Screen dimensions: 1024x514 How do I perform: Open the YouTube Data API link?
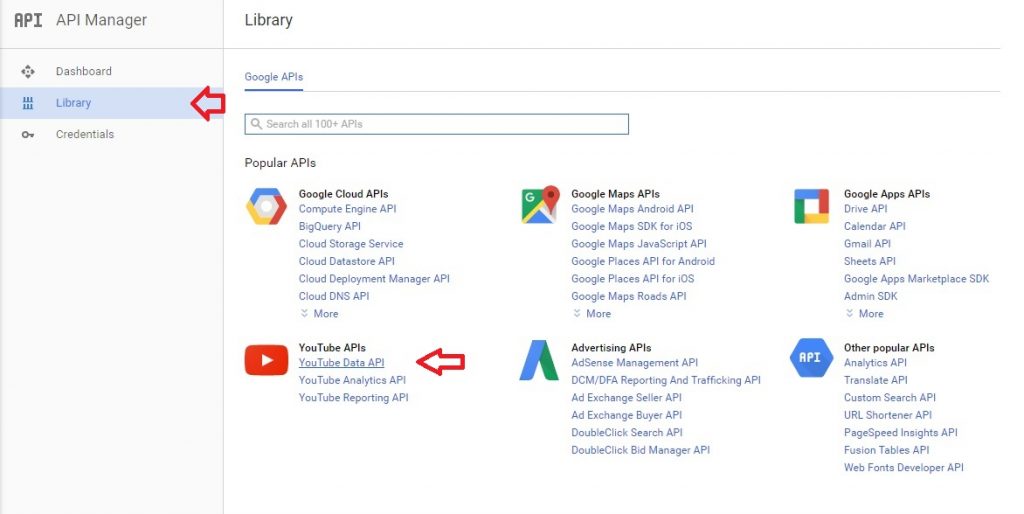click(341, 363)
